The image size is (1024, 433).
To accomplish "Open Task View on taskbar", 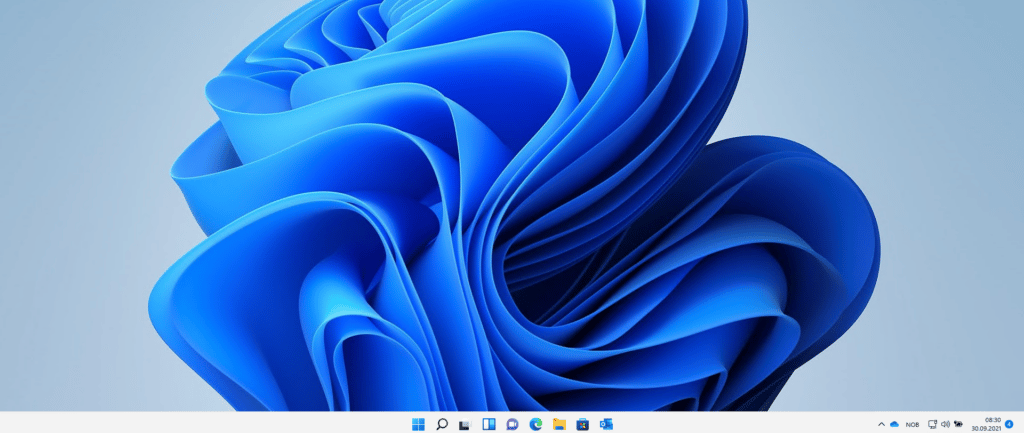I will point(465,425).
